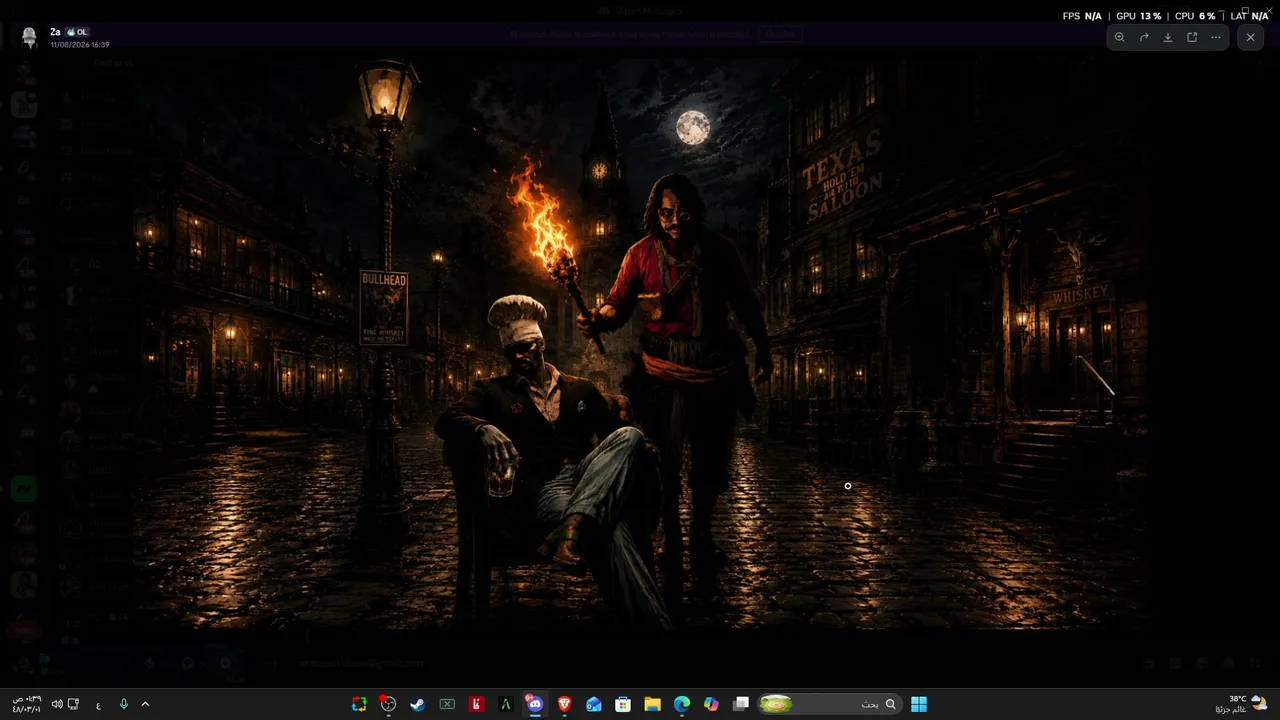The height and width of the screenshot is (720, 1280).
Task: Open Microsoft Store from the taskbar
Action: click(x=623, y=704)
